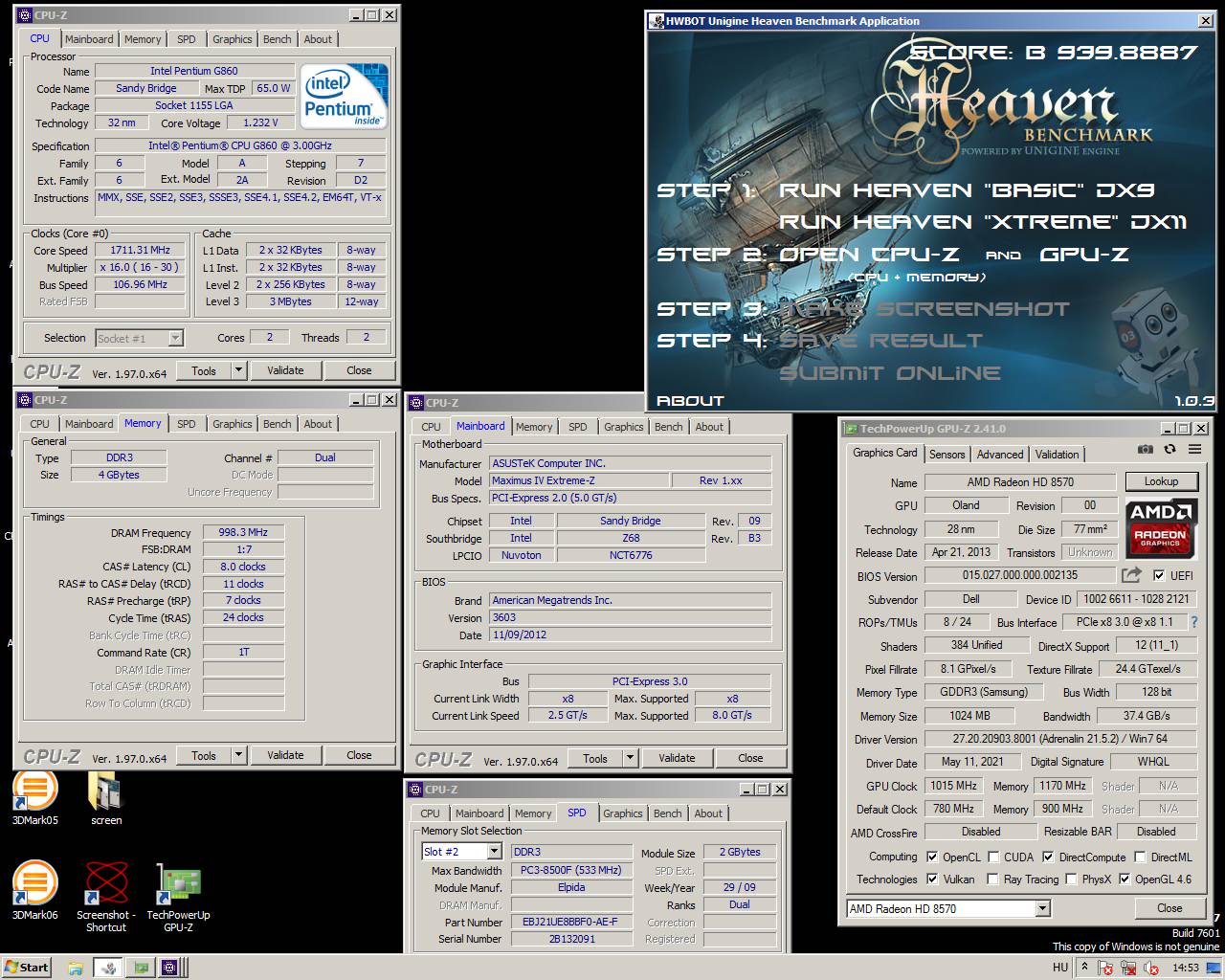The height and width of the screenshot is (980, 1225).
Task: Click RUN HEAVEN "BASIC" DX9
Action: click(967, 190)
